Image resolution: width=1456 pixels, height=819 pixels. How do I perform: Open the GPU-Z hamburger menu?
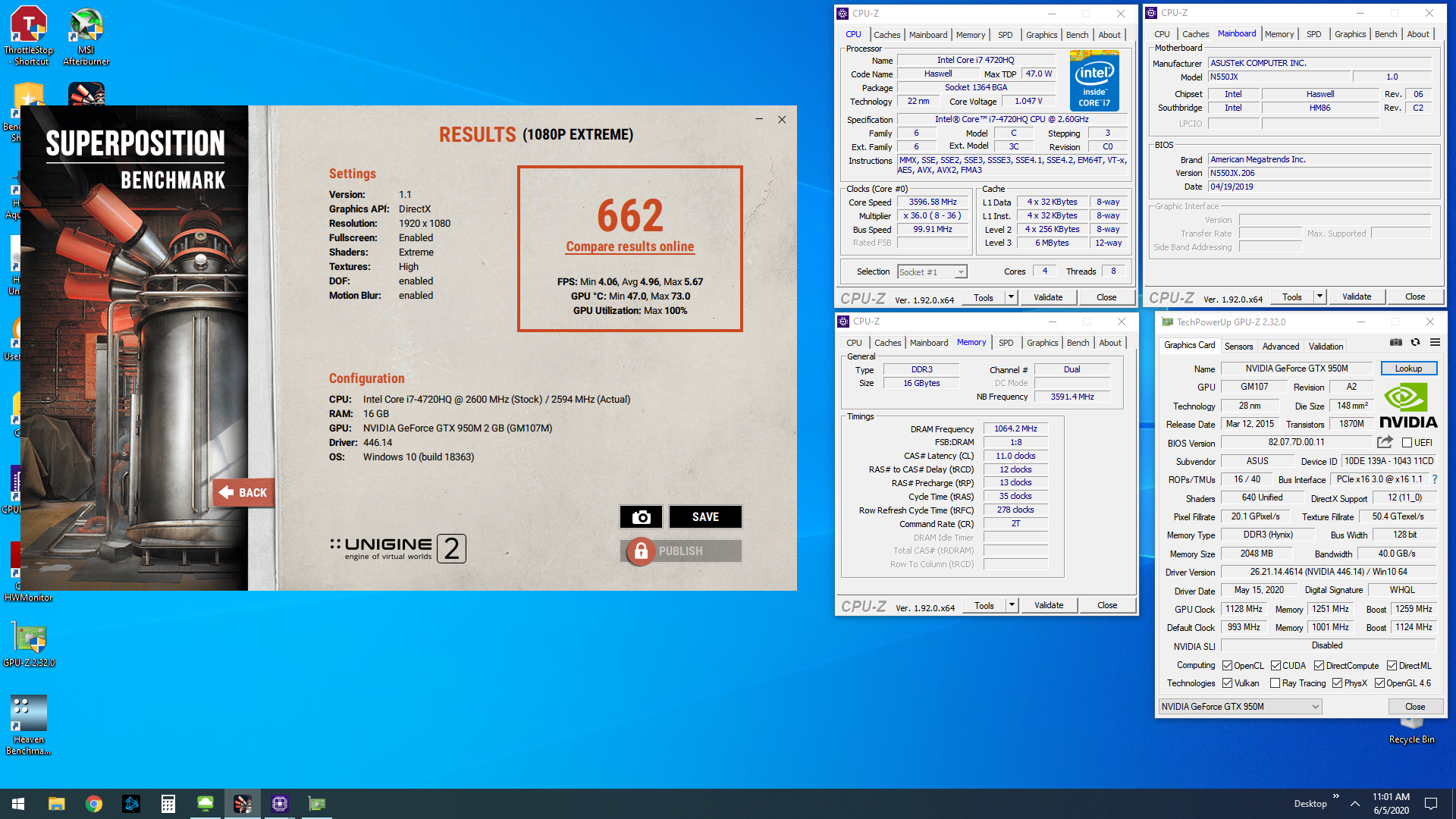(x=1435, y=343)
